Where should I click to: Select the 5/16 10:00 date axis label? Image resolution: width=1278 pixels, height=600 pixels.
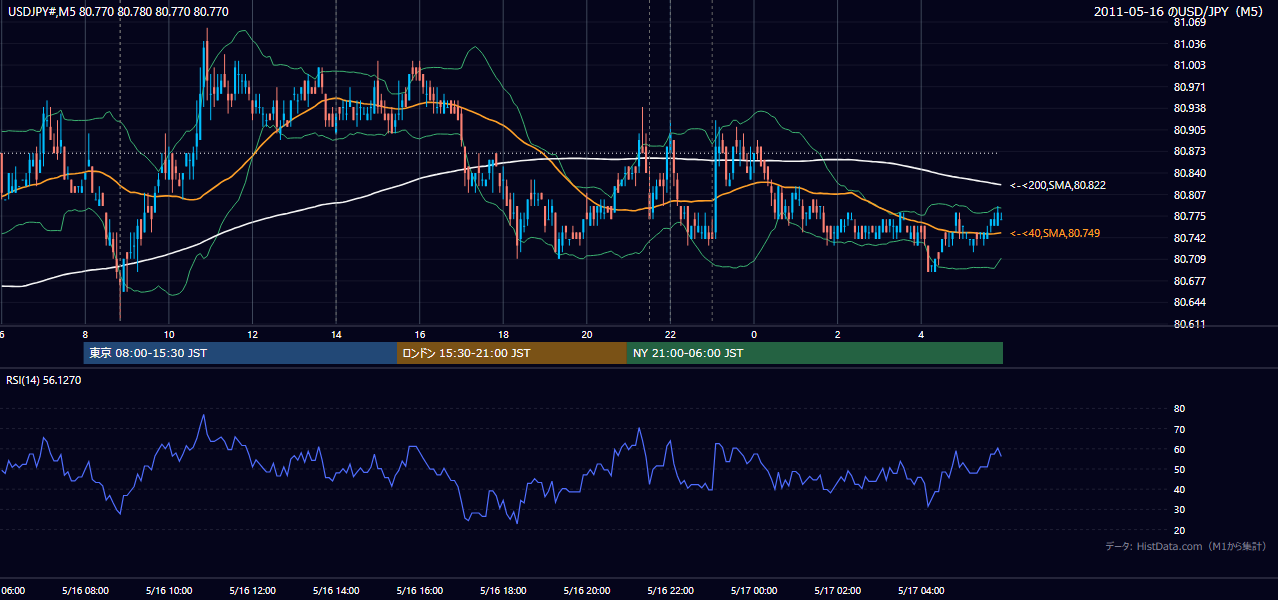click(x=167, y=591)
